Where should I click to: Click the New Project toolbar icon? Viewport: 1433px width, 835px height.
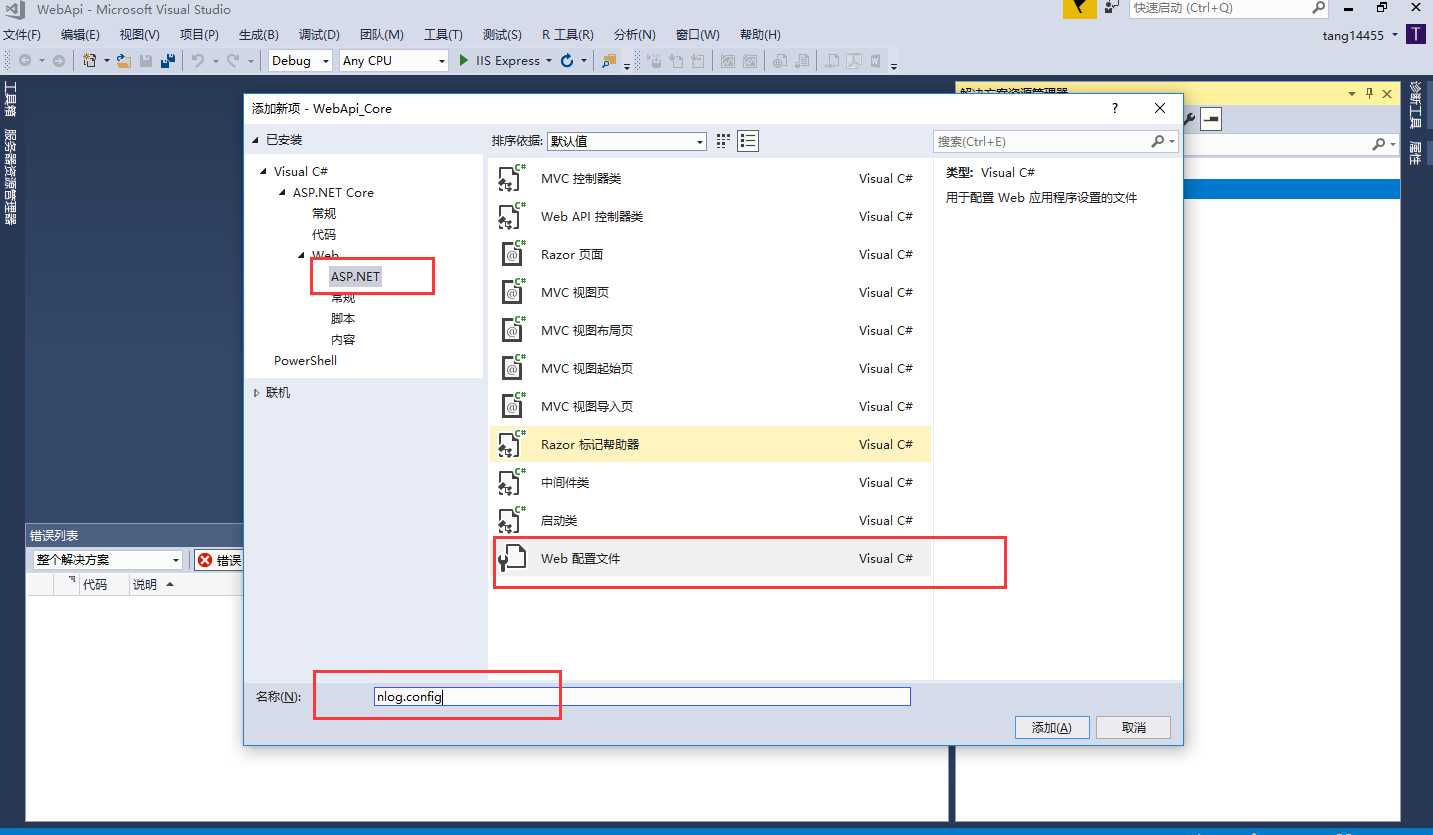coord(90,61)
